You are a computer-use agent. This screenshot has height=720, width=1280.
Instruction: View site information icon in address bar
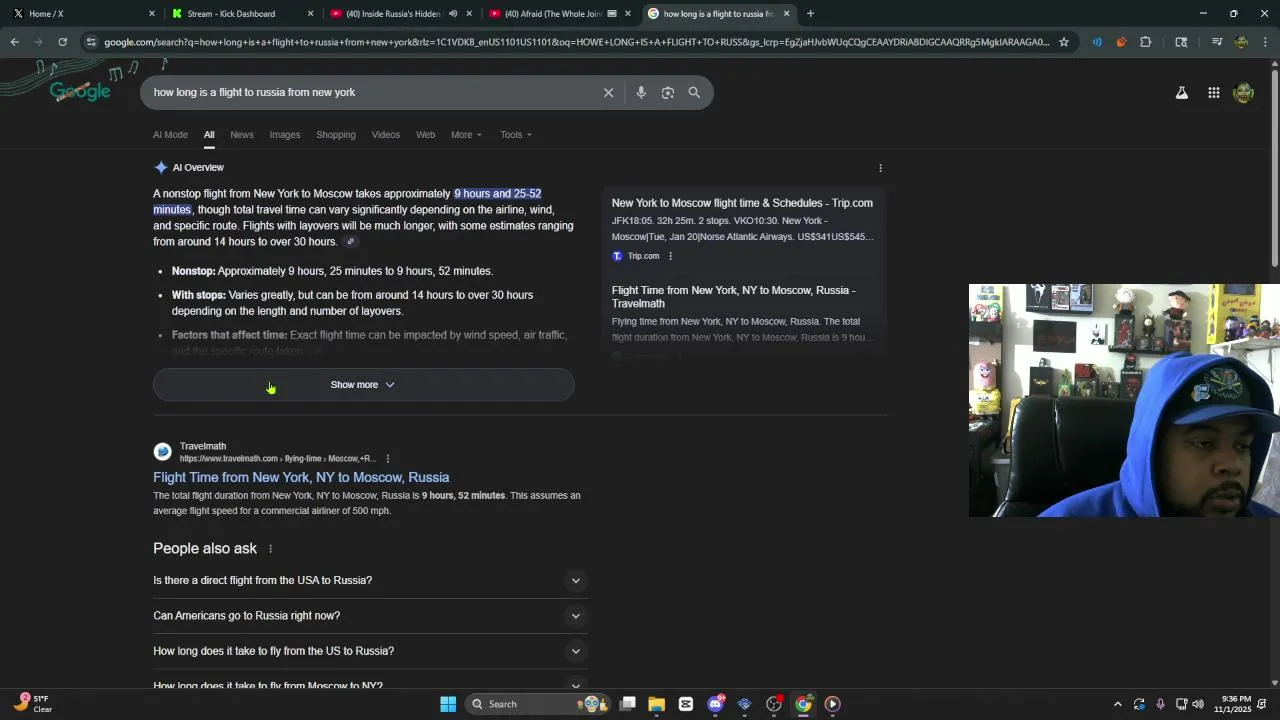[x=91, y=42]
